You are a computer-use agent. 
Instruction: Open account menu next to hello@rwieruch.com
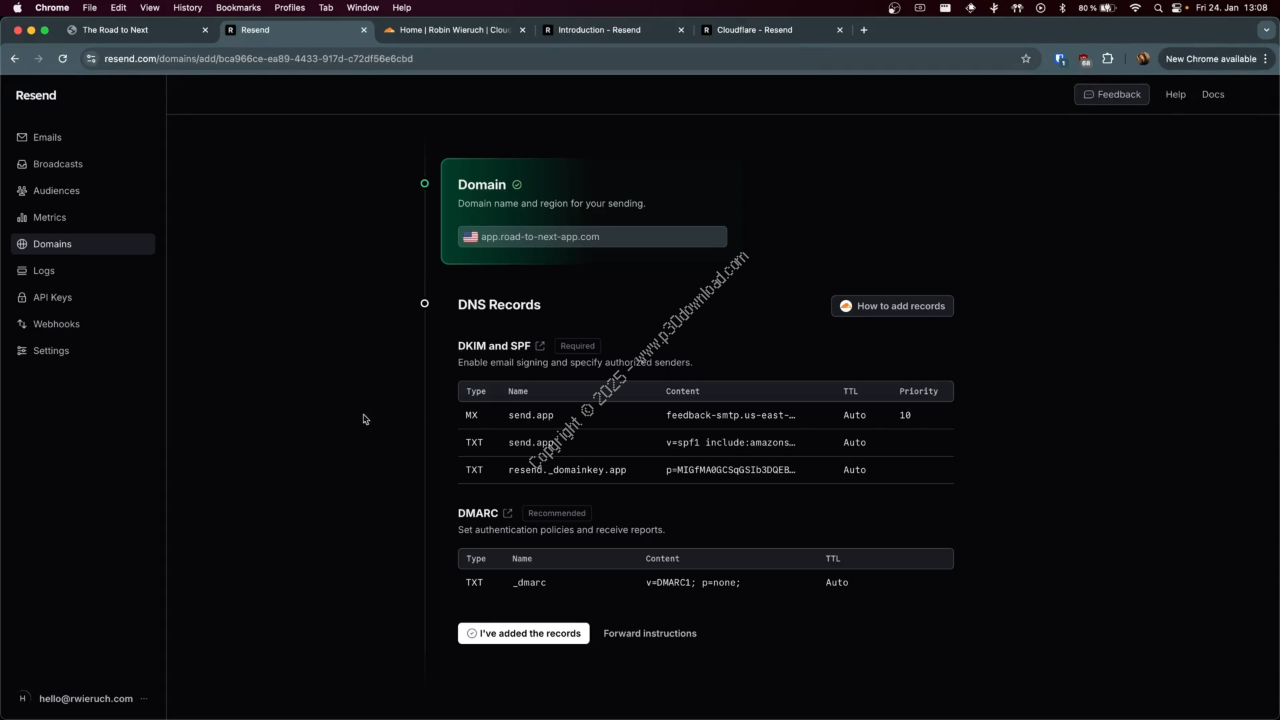click(144, 698)
